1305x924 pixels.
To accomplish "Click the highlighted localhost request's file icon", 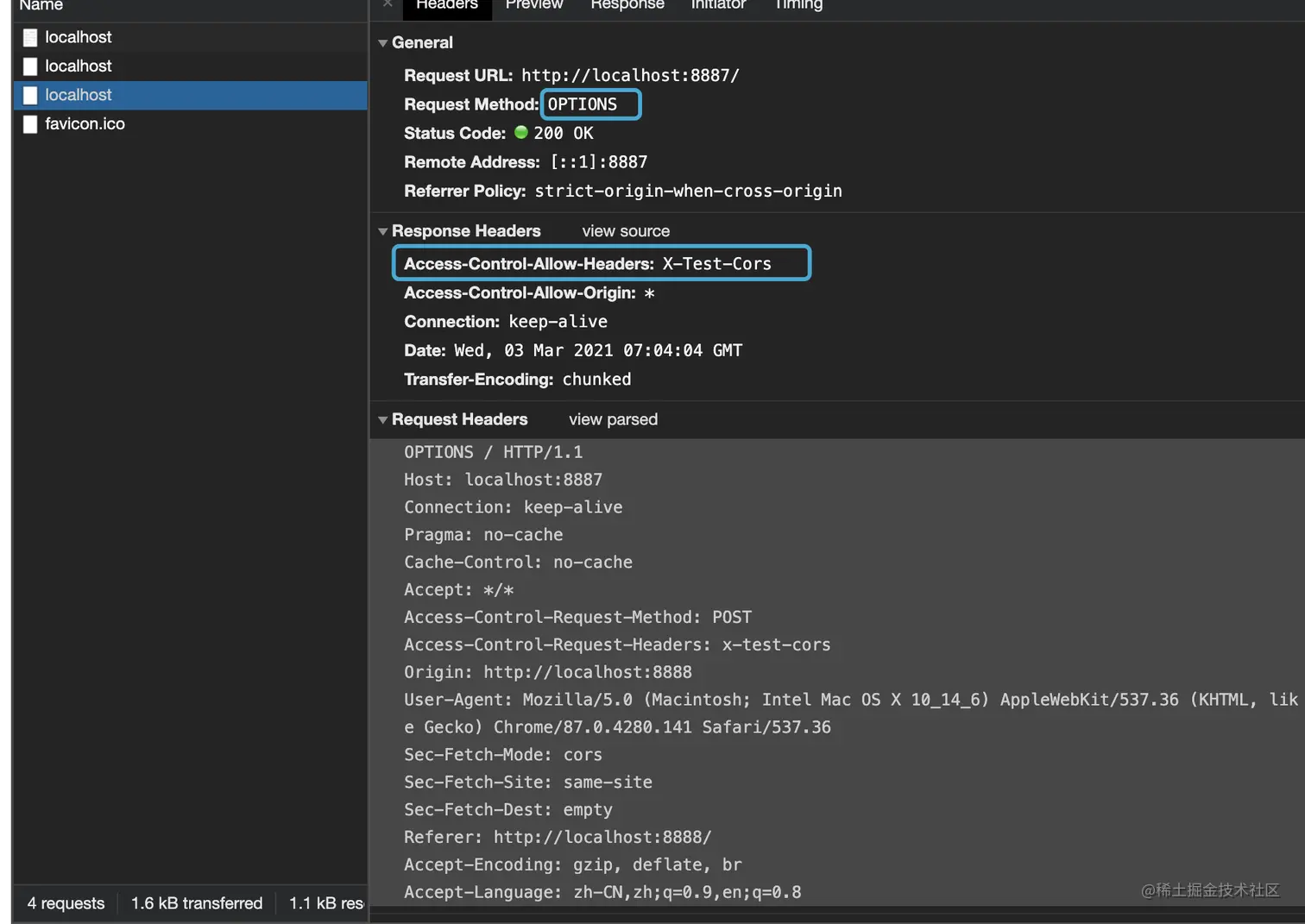I will (30, 95).
